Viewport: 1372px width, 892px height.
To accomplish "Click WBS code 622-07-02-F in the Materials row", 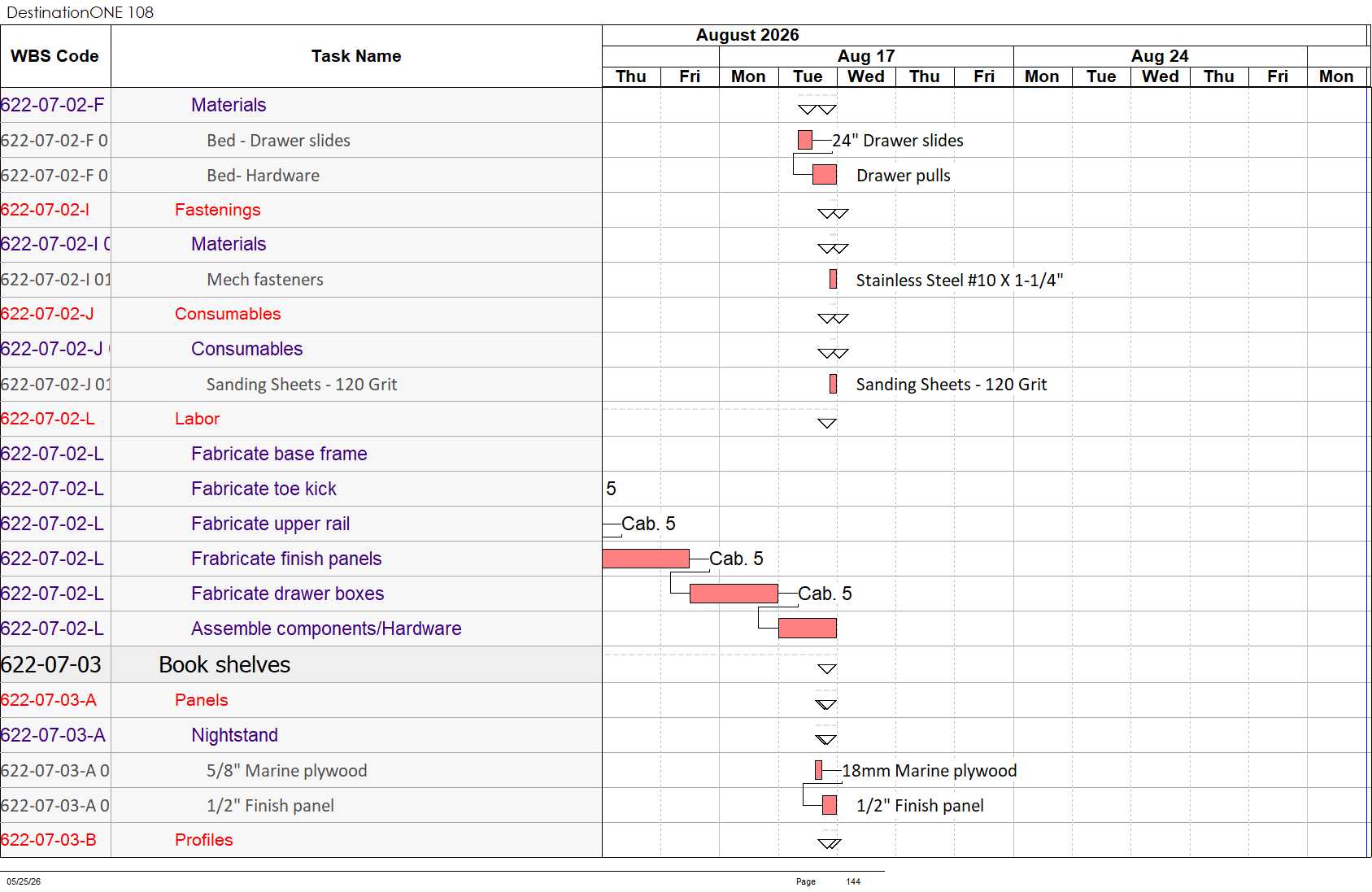I will (53, 105).
